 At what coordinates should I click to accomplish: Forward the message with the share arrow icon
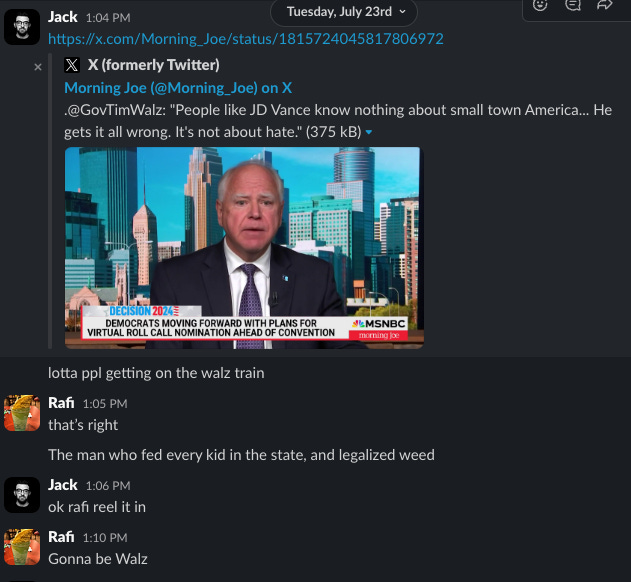coord(604,5)
